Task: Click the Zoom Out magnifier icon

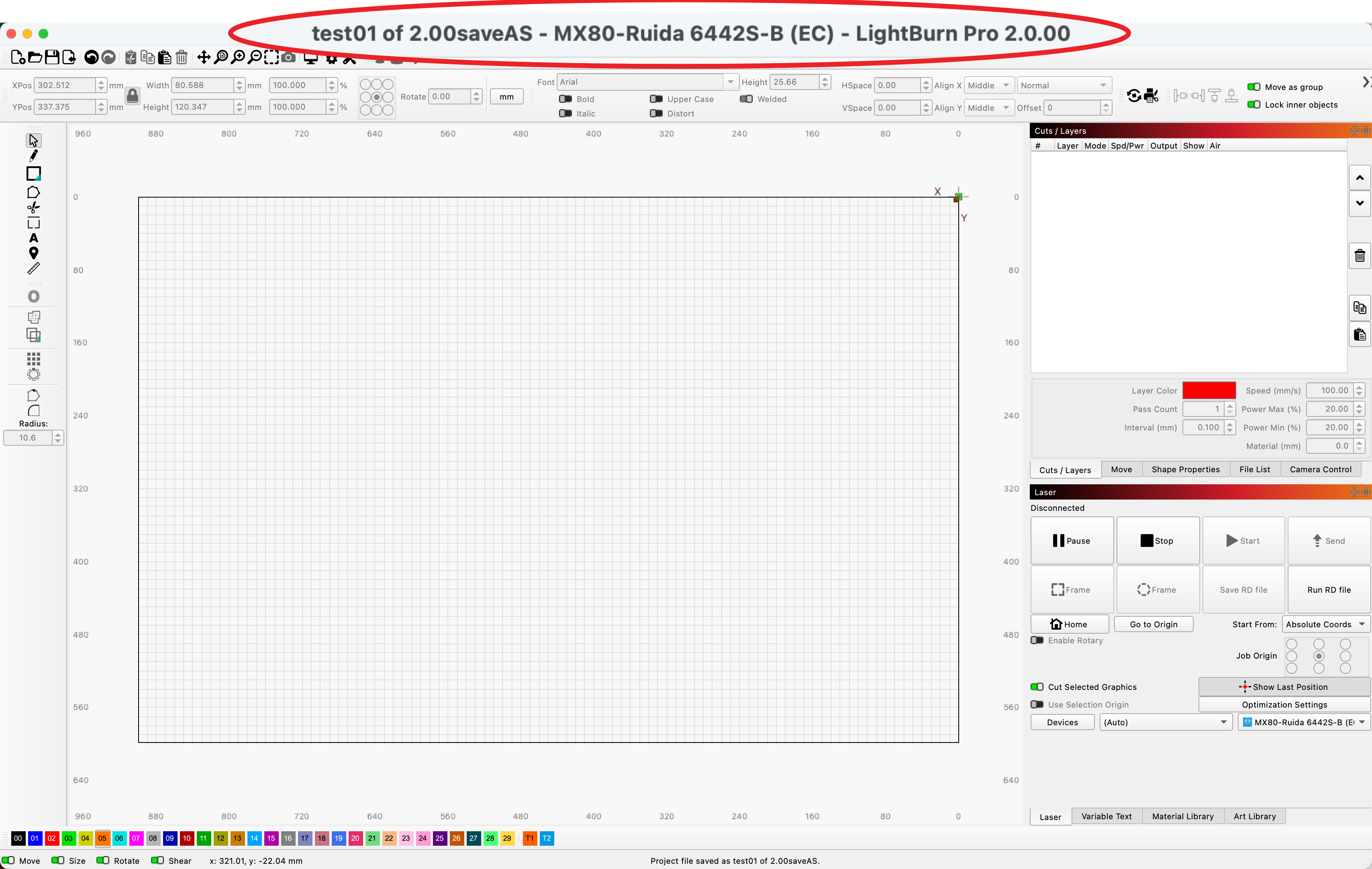Action: [255, 57]
